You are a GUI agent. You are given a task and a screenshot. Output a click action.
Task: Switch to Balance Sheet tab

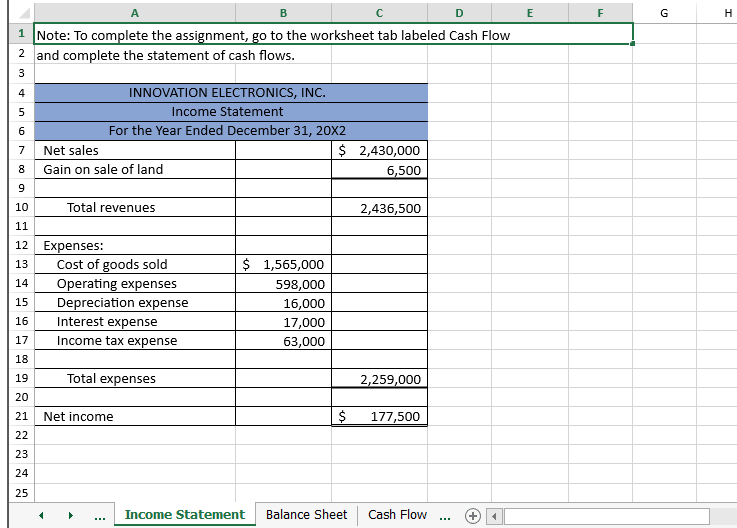pyautogui.click(x=306, y=515)
